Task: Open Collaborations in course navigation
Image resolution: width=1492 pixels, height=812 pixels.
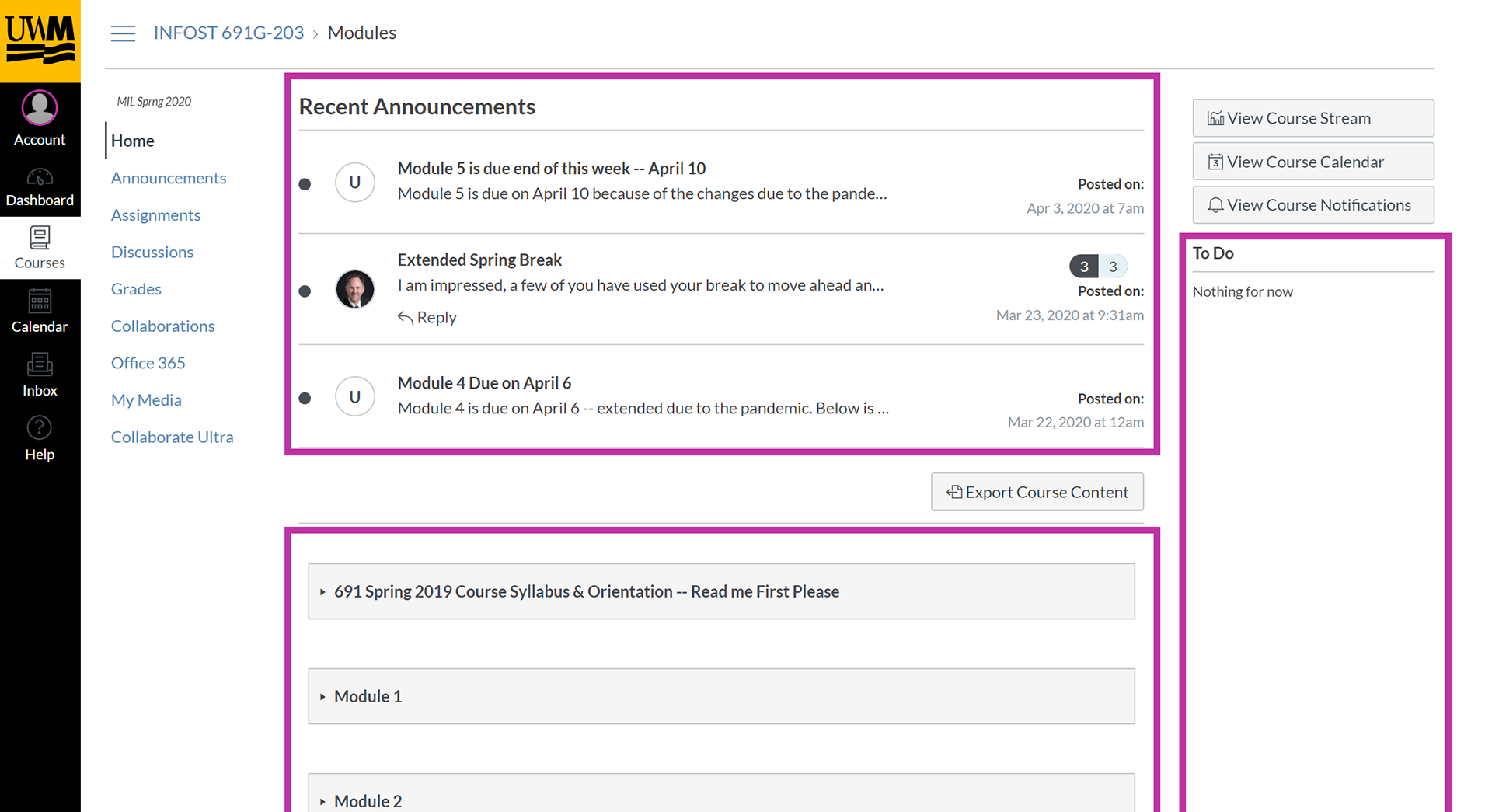Action: 163,326
